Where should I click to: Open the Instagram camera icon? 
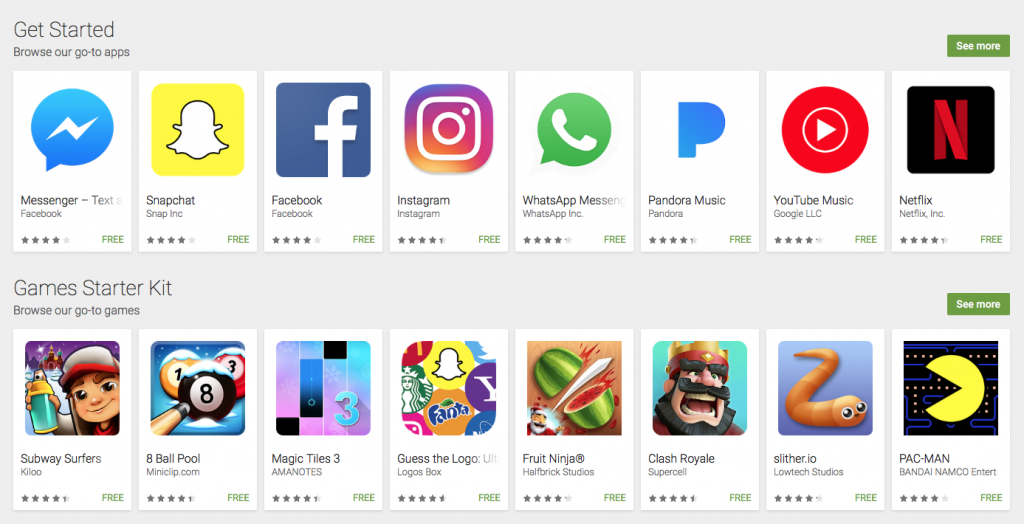449,129
